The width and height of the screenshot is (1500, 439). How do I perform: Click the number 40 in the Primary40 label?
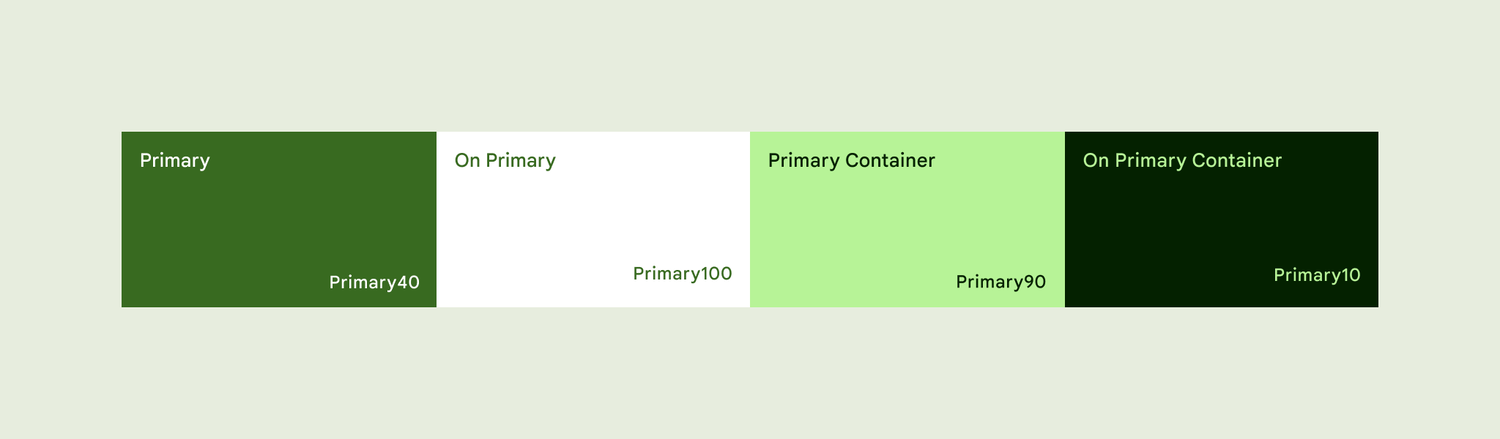pyautogui.click(x=408, y=283)
